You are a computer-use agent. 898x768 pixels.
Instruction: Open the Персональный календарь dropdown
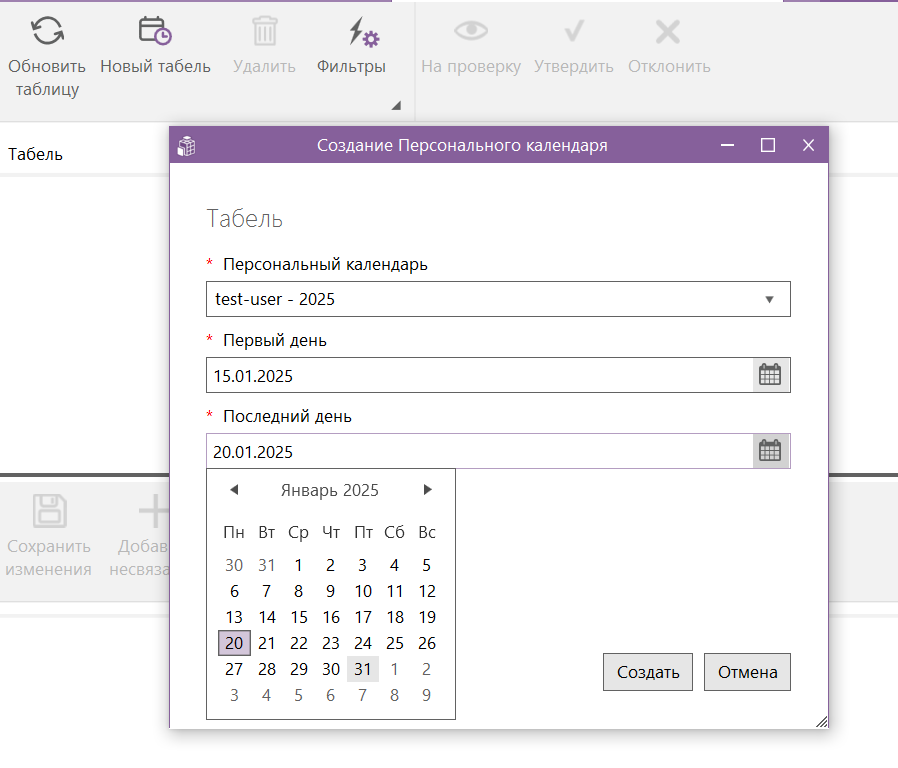(x=498, y=299)
